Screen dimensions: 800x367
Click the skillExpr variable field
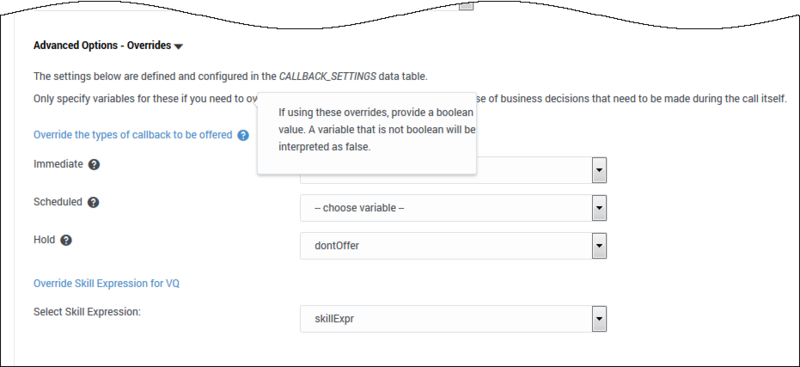pyautogui.click(x=446, y=319)
